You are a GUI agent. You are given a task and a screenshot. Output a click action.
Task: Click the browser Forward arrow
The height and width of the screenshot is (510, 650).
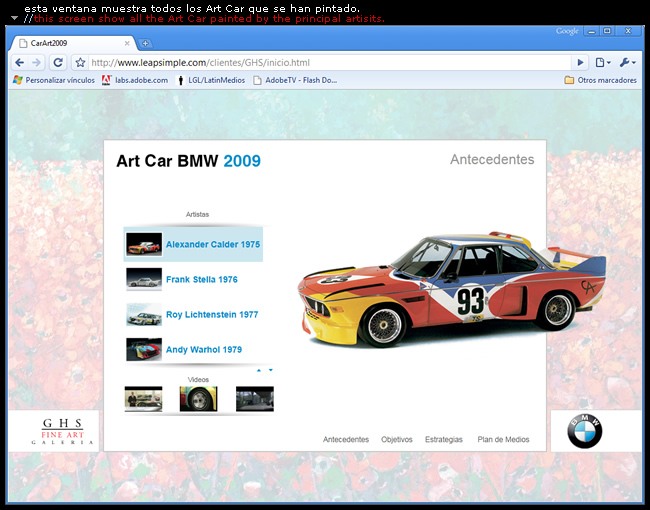coord(37,62)
